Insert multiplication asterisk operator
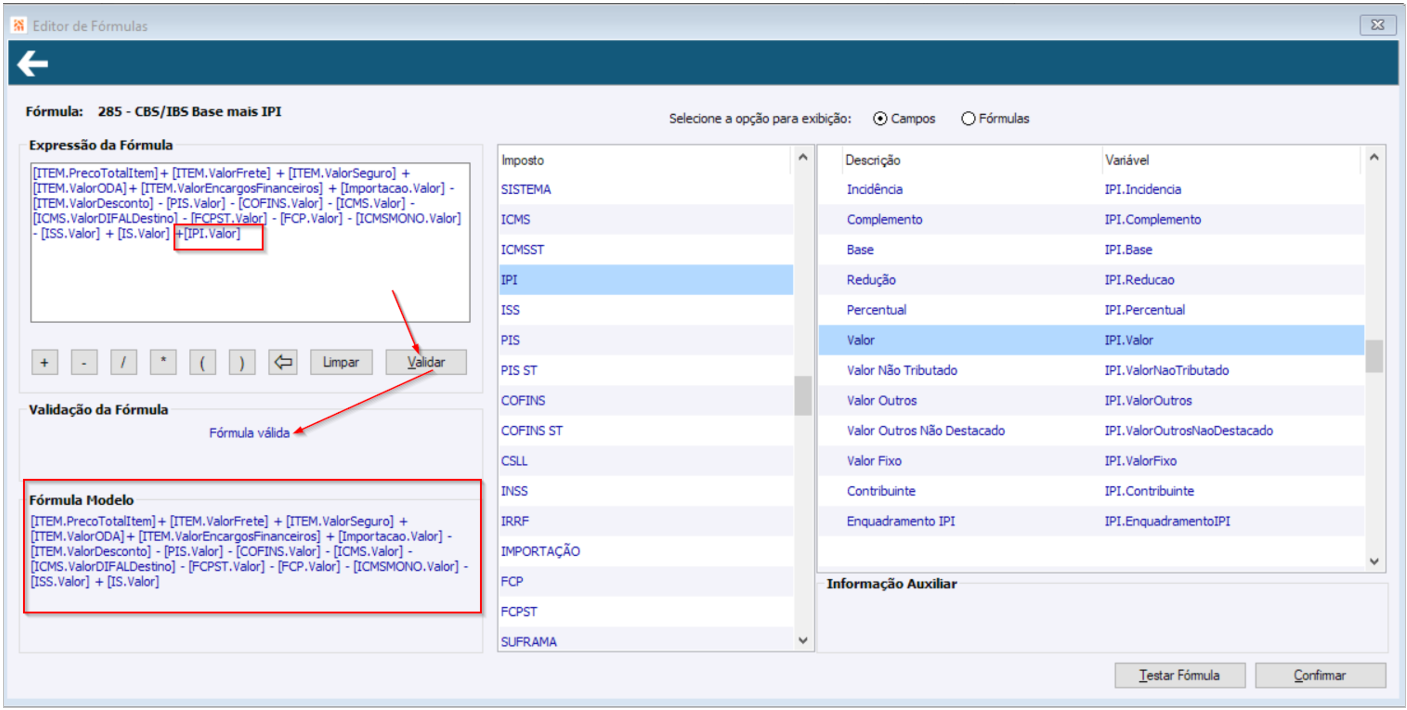This screenshot has width=1407, height=710. 163,362
